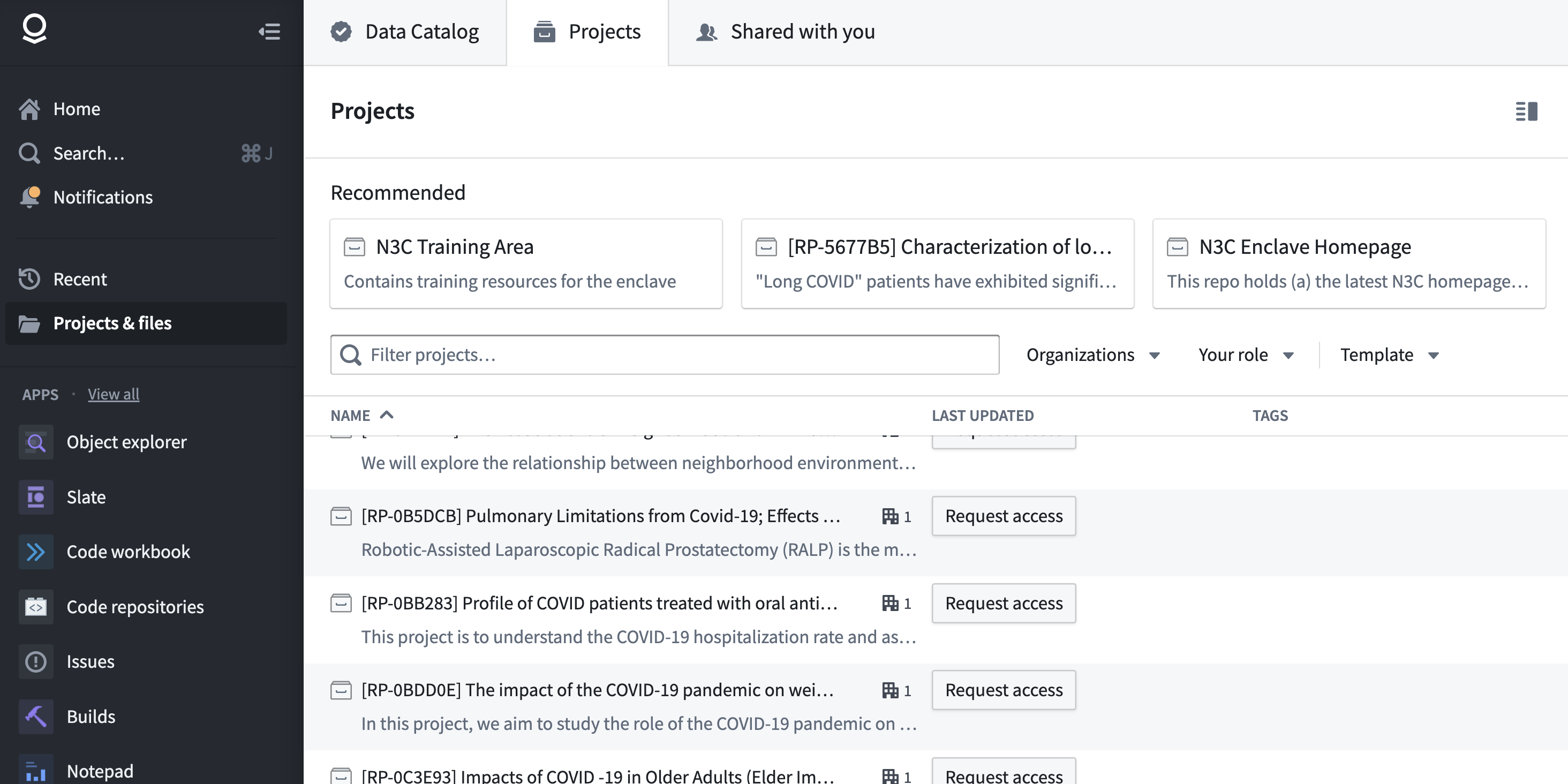
Task: Request access to RP-0BB283 project
Action: tap(1003, 602)
